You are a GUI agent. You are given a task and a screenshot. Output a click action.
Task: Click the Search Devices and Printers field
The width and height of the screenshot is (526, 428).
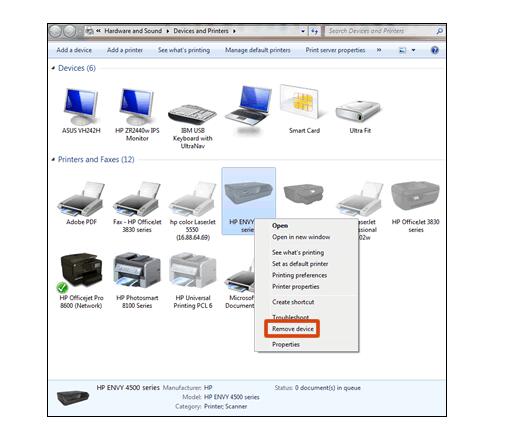coord(384,31)
